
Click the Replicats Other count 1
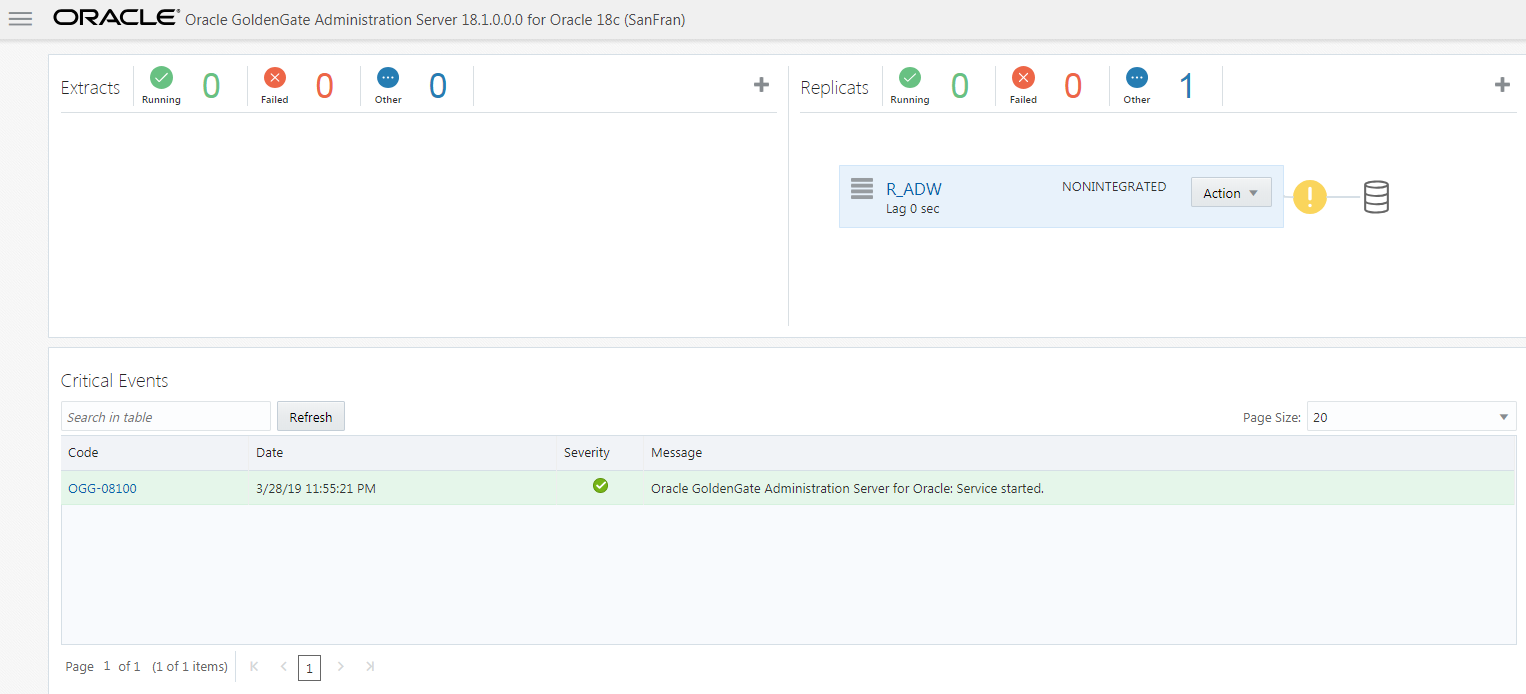click(1187, 86)
